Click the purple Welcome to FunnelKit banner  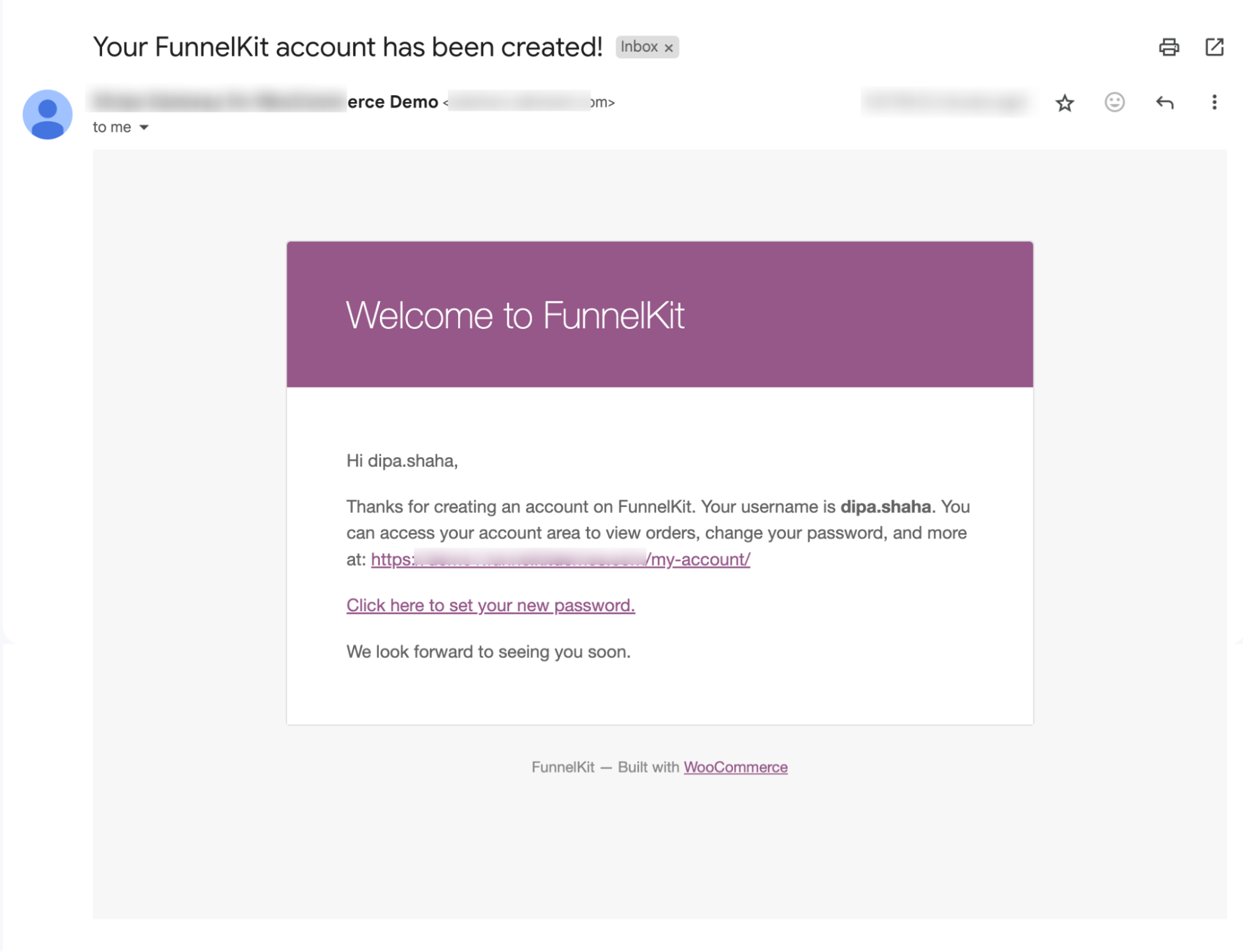point(660,315)
